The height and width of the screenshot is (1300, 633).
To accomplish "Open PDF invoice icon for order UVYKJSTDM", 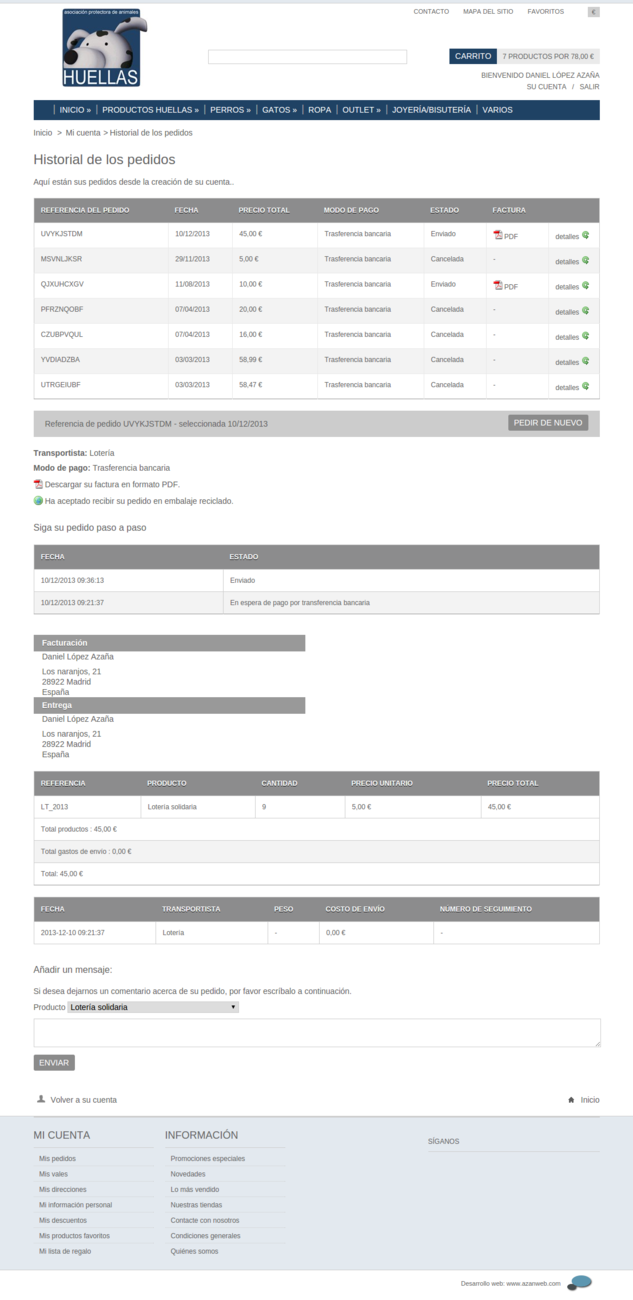I will point(498,235).
